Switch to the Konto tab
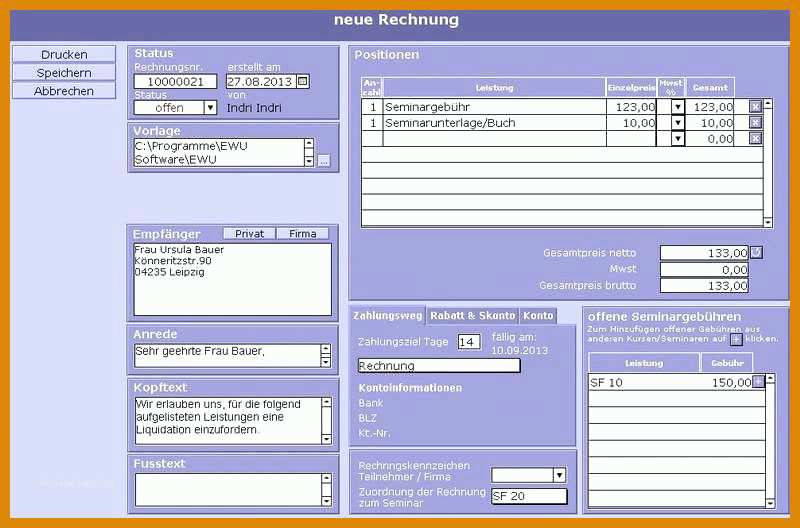The width and height of the screenshot is (800, 528). 538,316
